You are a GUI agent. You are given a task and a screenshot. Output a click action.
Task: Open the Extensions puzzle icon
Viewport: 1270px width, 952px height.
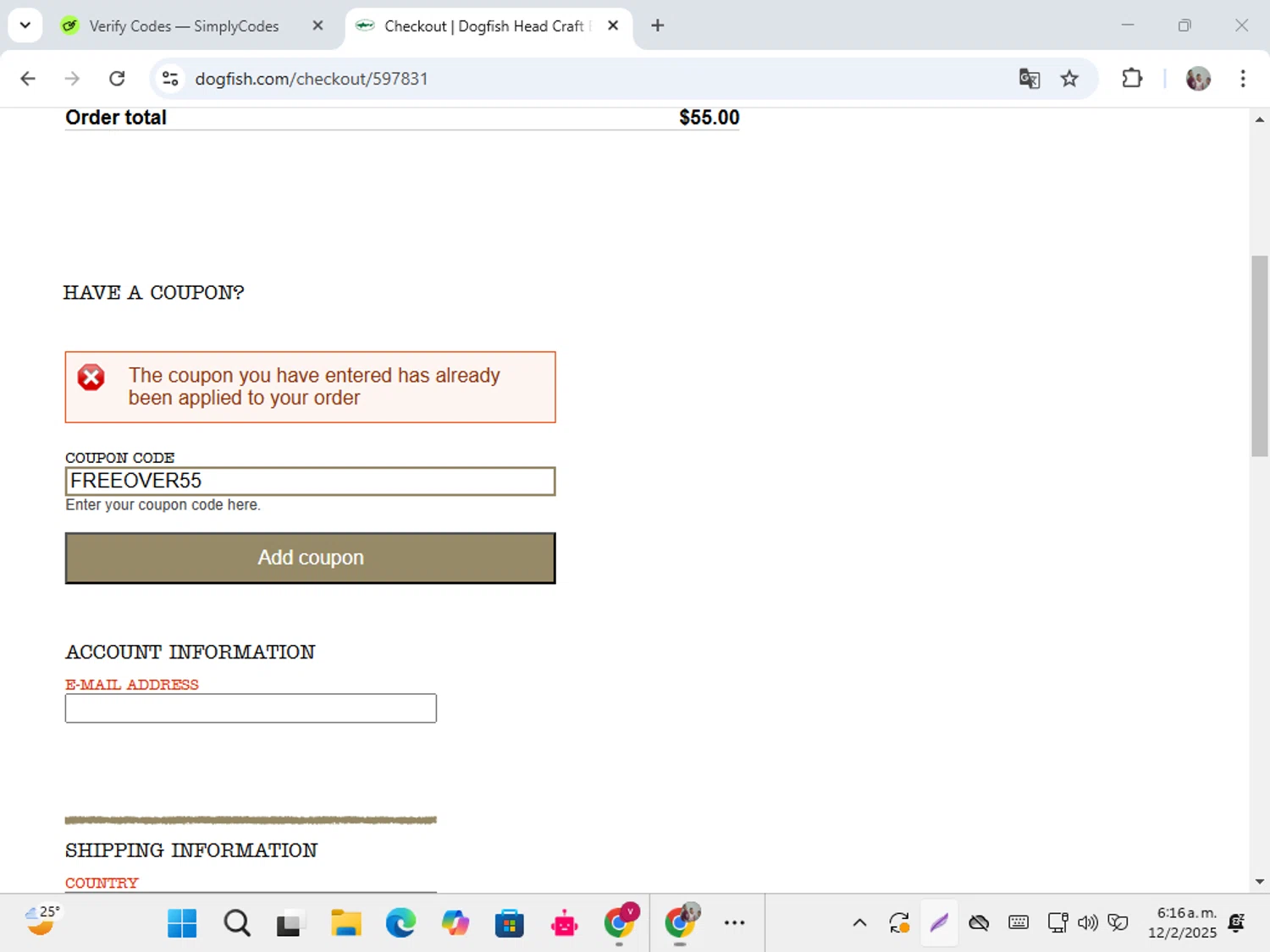point(1132,79)
